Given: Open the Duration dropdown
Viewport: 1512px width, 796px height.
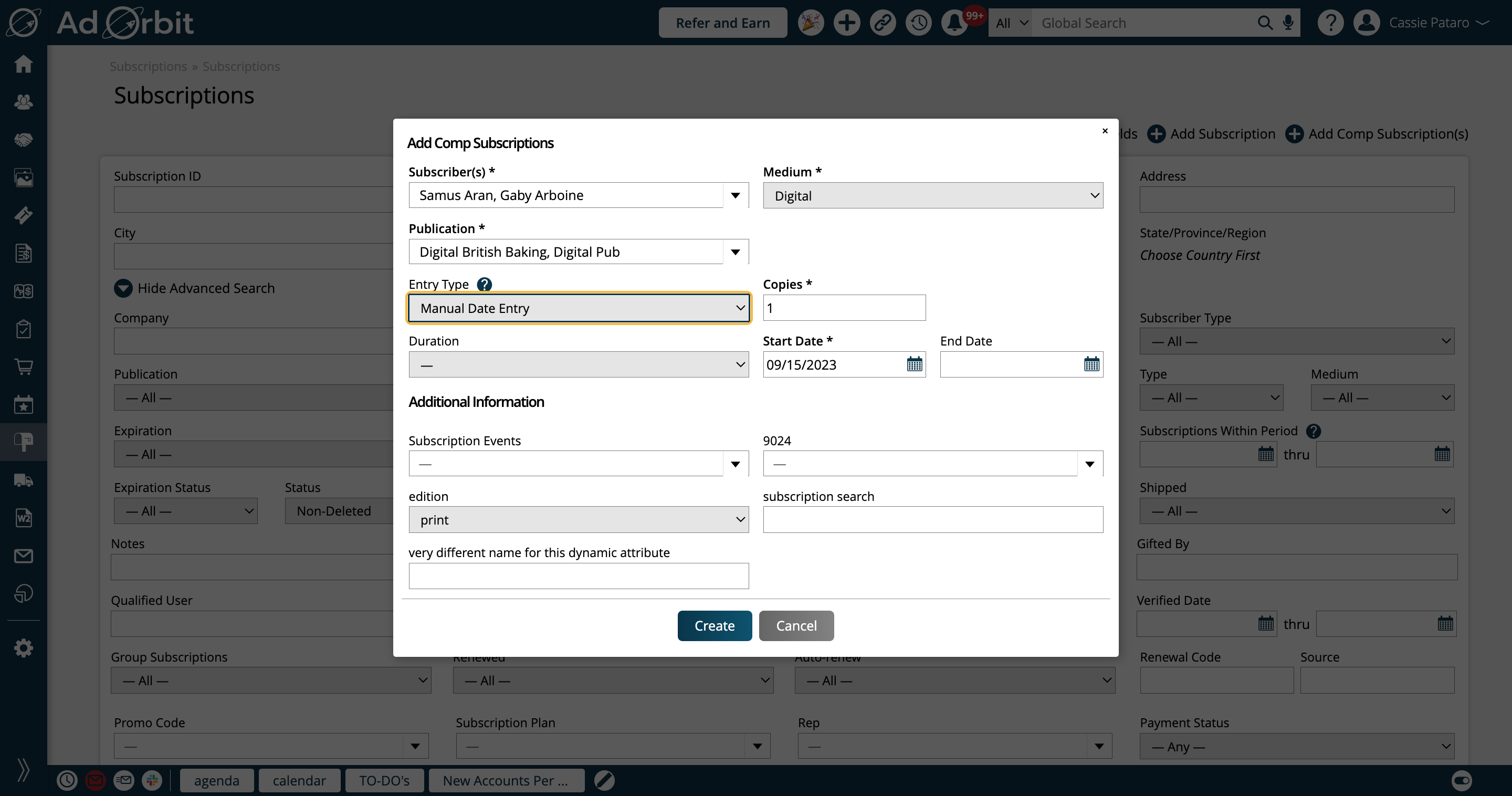Looking at the screenshot, I should coord(579,364).
